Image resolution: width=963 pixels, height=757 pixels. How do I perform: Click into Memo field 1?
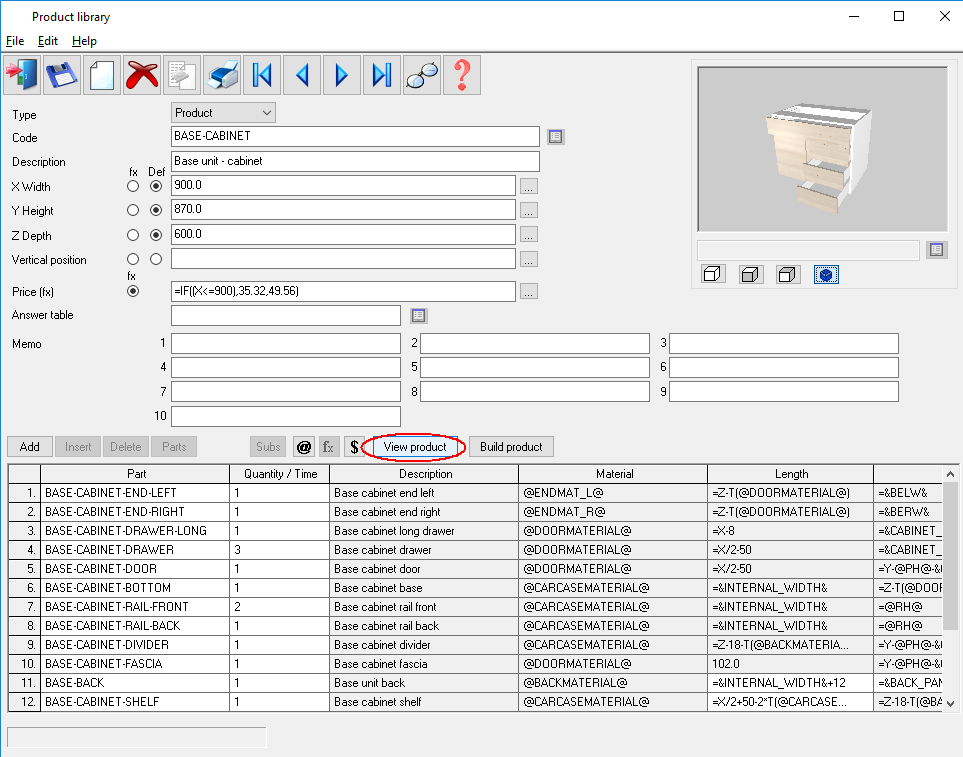point(286,343)
